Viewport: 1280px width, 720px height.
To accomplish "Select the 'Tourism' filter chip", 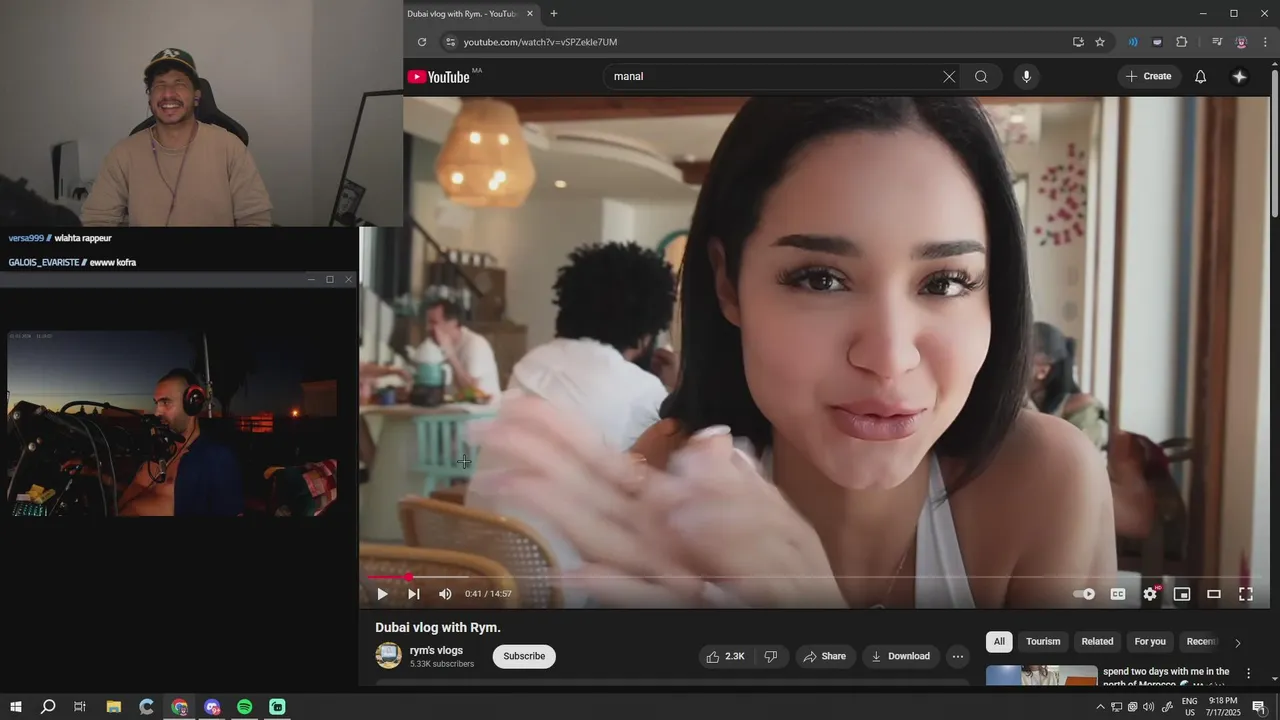I will pyautogui.click(x=1043, y=642).
